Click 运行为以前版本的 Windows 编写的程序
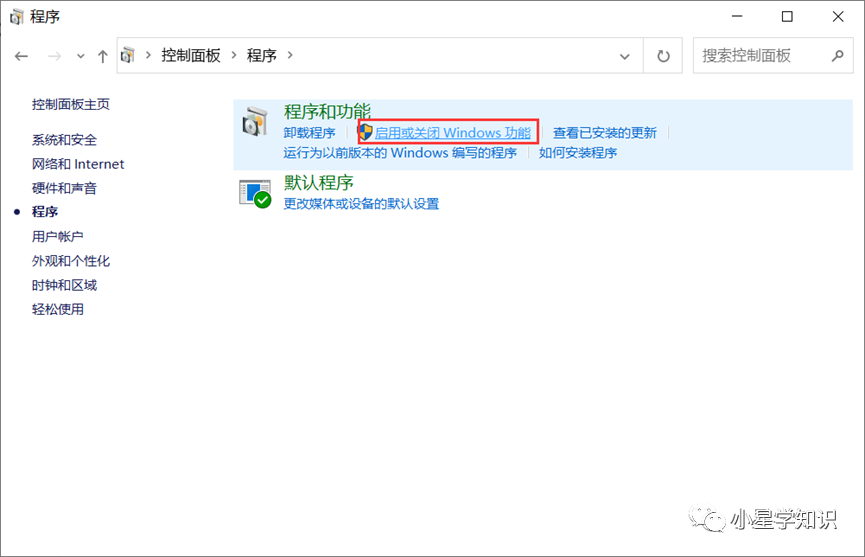The width and height of the screenshot is (865, 557). (x=400, y=153)
